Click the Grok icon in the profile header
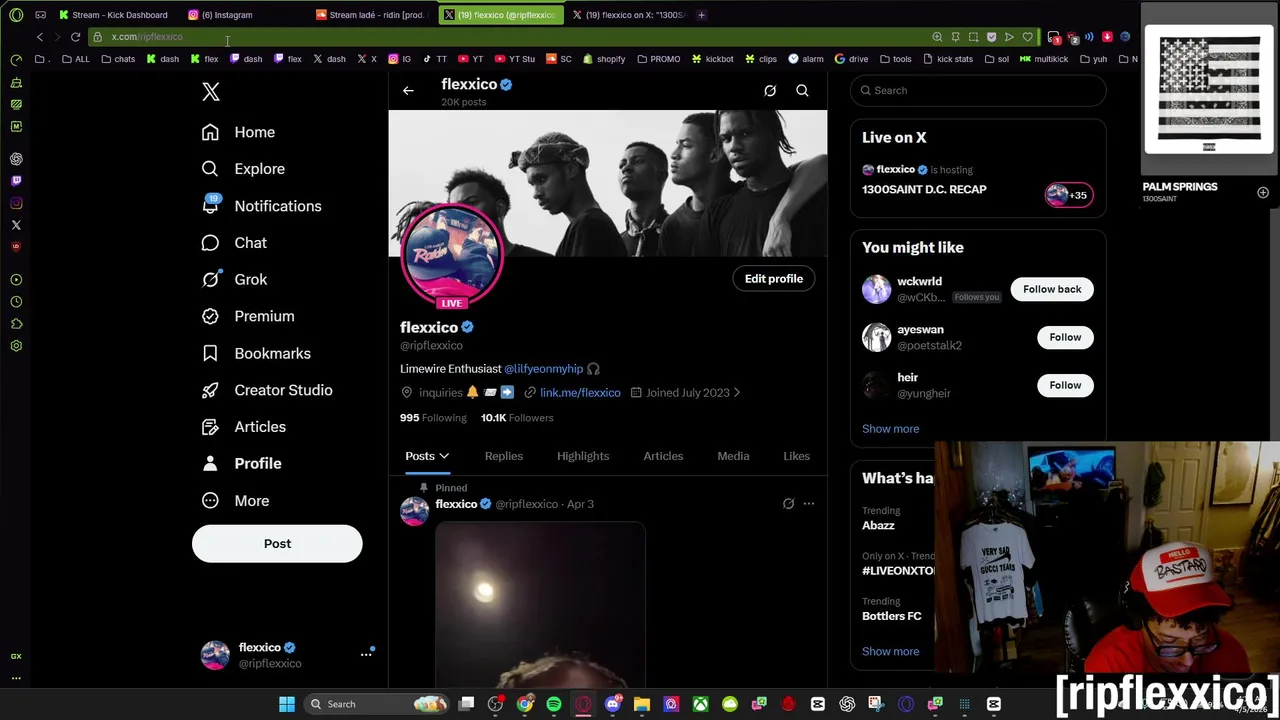 770,91
